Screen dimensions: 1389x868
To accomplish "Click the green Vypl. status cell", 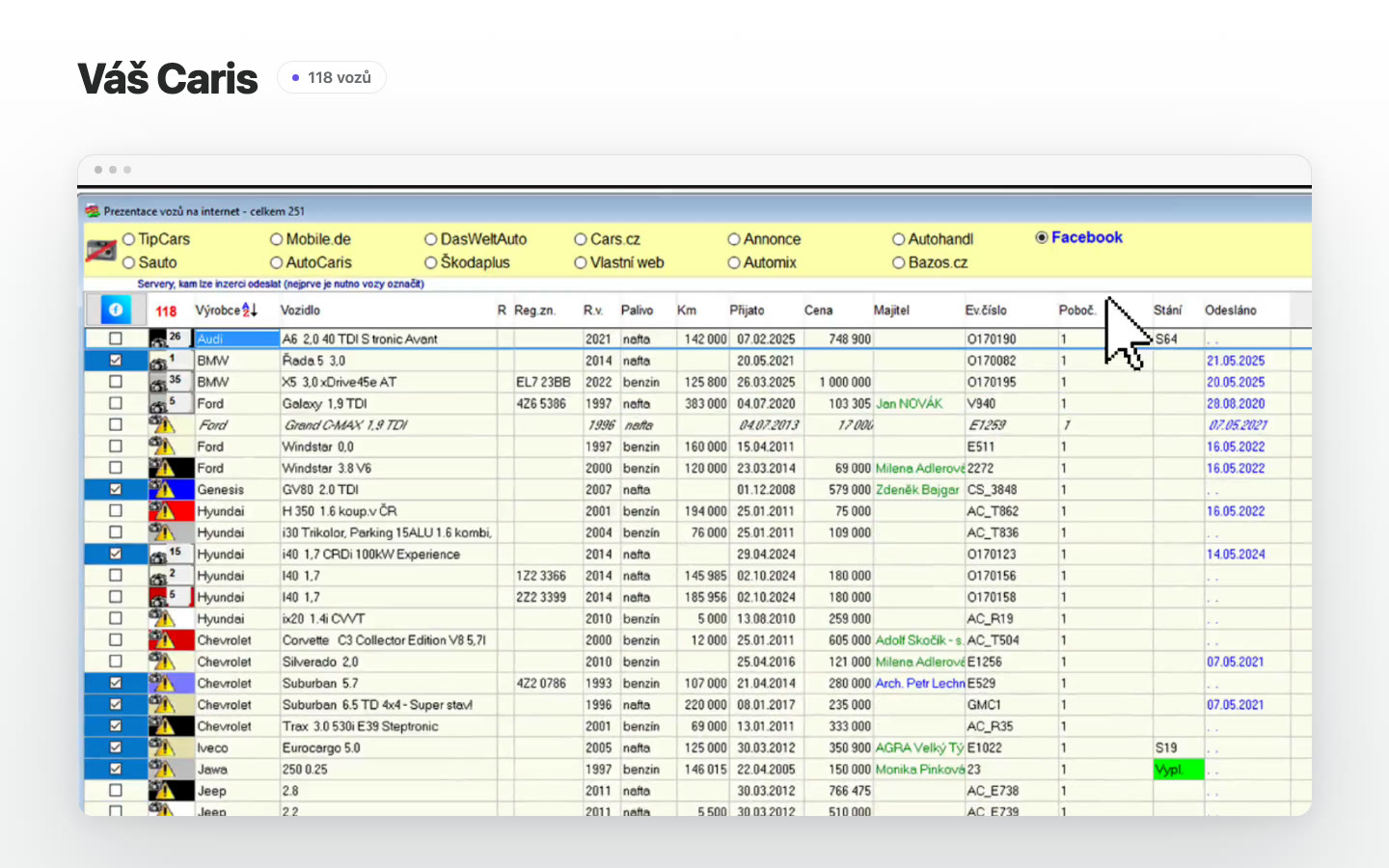I will [1178, 769].
